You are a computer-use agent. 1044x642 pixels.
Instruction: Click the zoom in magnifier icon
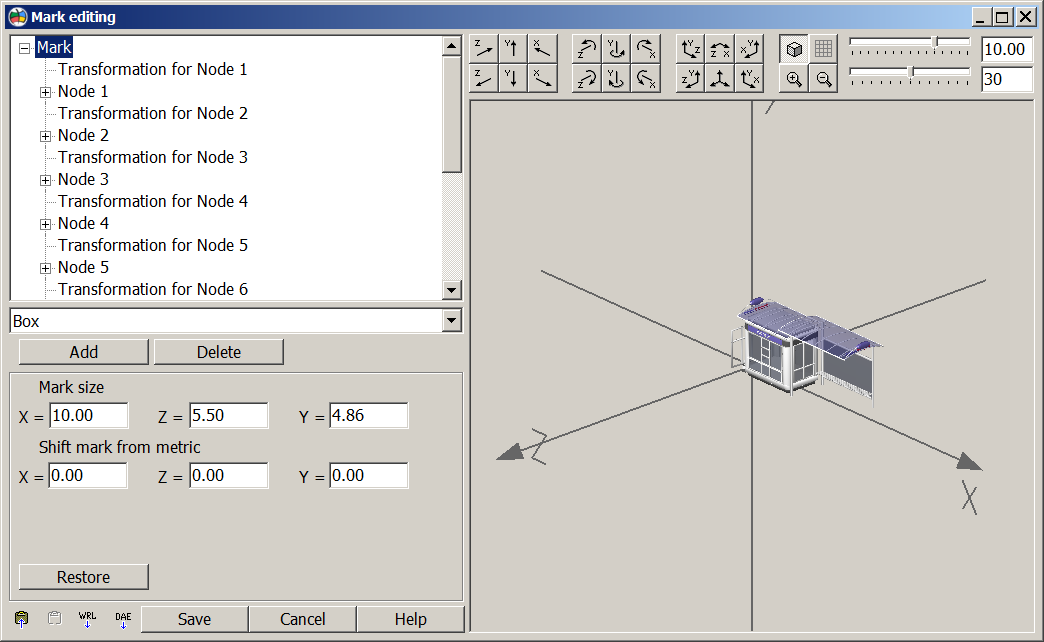pos(794,79)
